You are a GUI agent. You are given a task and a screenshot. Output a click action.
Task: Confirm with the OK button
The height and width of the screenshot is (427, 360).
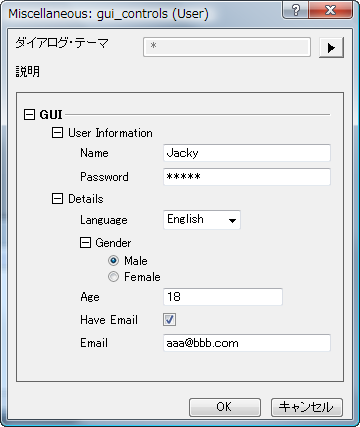tap(225, 407)
